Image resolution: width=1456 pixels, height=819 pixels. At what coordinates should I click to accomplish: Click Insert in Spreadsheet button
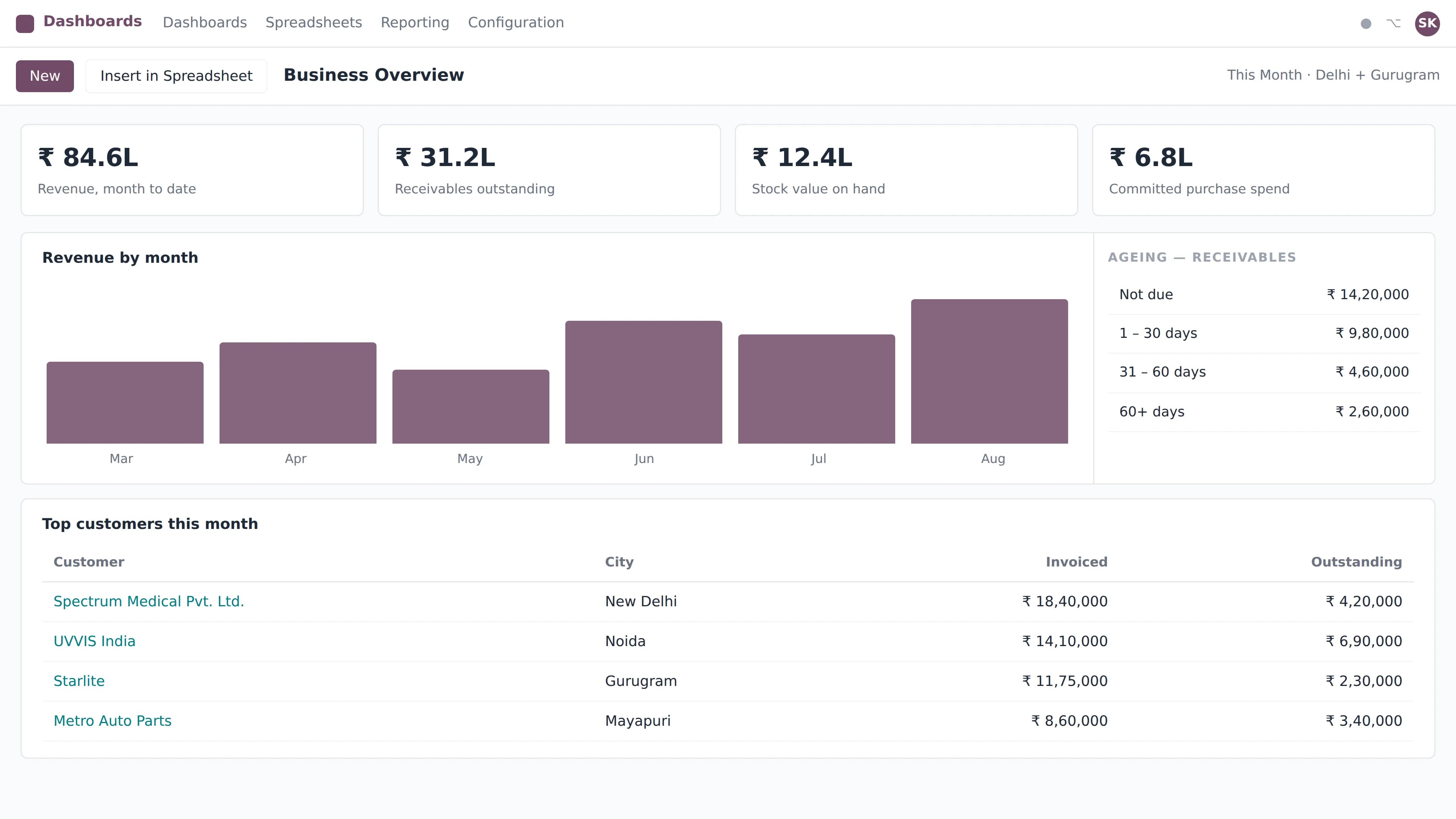176,76
